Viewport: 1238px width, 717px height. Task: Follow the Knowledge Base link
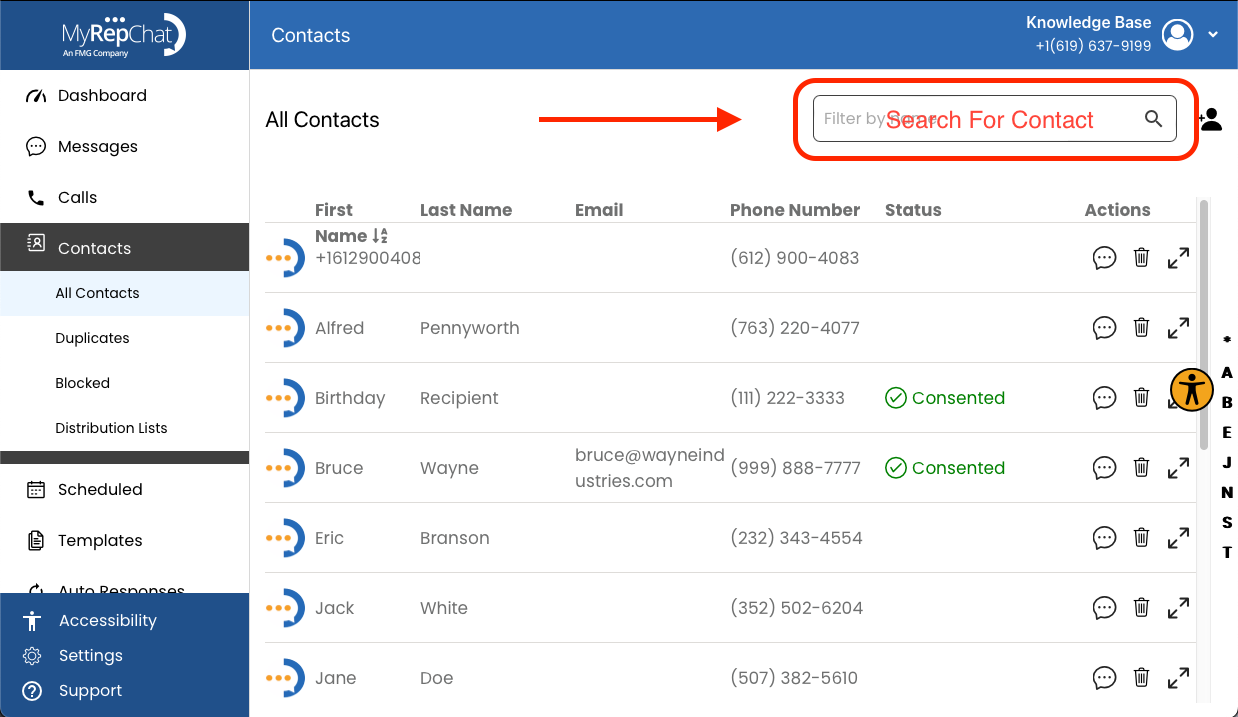click(1088, 22)
